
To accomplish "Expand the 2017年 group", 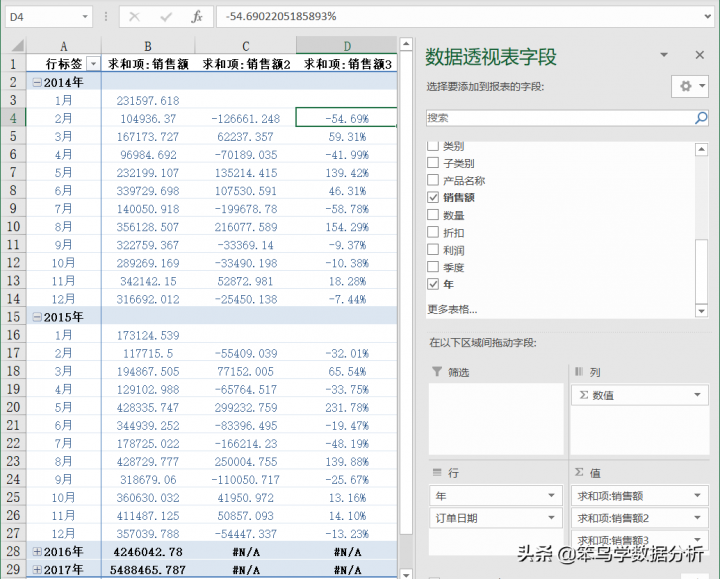I will tap(37, 569).
